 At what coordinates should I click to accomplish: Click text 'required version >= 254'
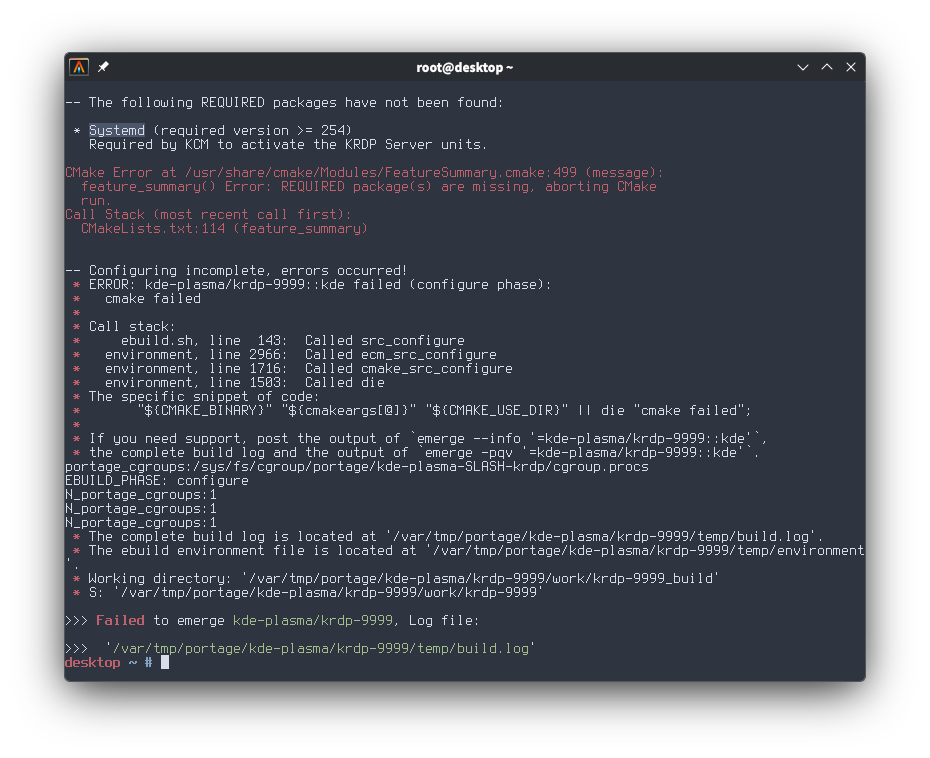pos(253,130)
